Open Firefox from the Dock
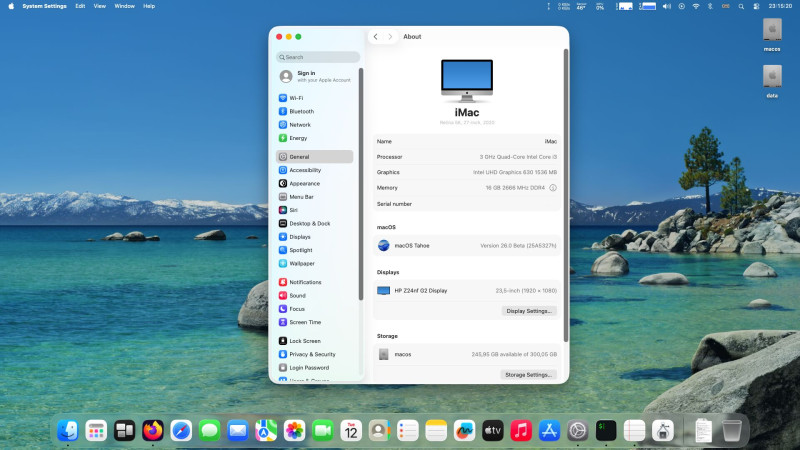 coord(153,431)
